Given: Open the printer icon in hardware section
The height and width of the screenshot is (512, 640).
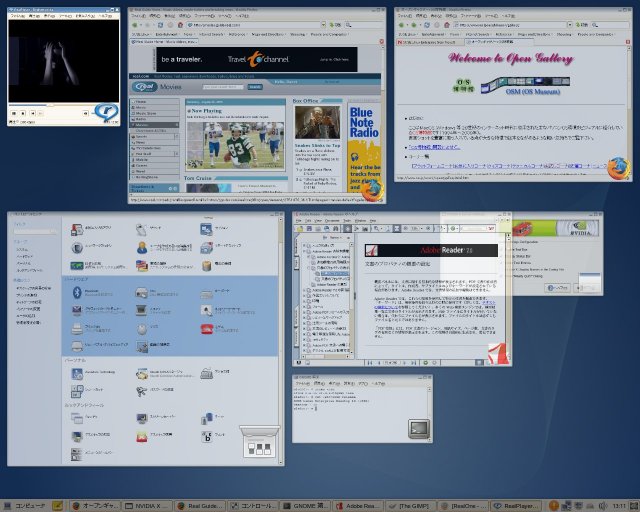Looking at the screenshot, I should tap(77, 329).
